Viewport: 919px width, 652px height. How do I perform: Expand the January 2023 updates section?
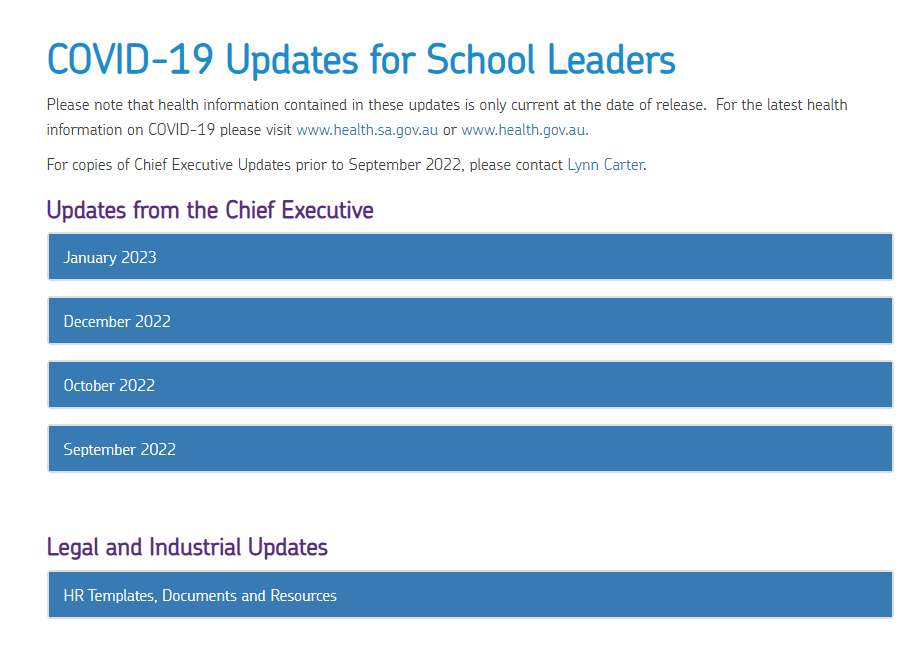coord(470,257)
